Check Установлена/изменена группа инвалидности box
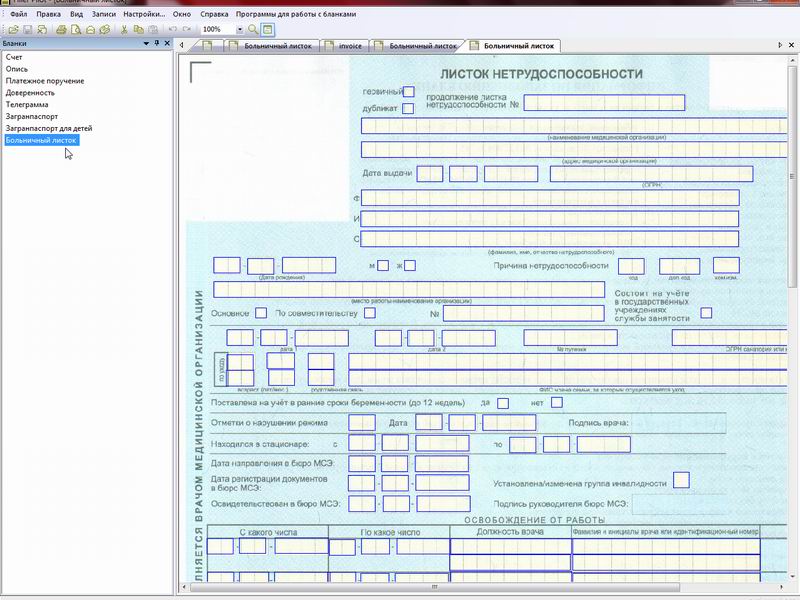The image size is (800, 600). [681, 480]
